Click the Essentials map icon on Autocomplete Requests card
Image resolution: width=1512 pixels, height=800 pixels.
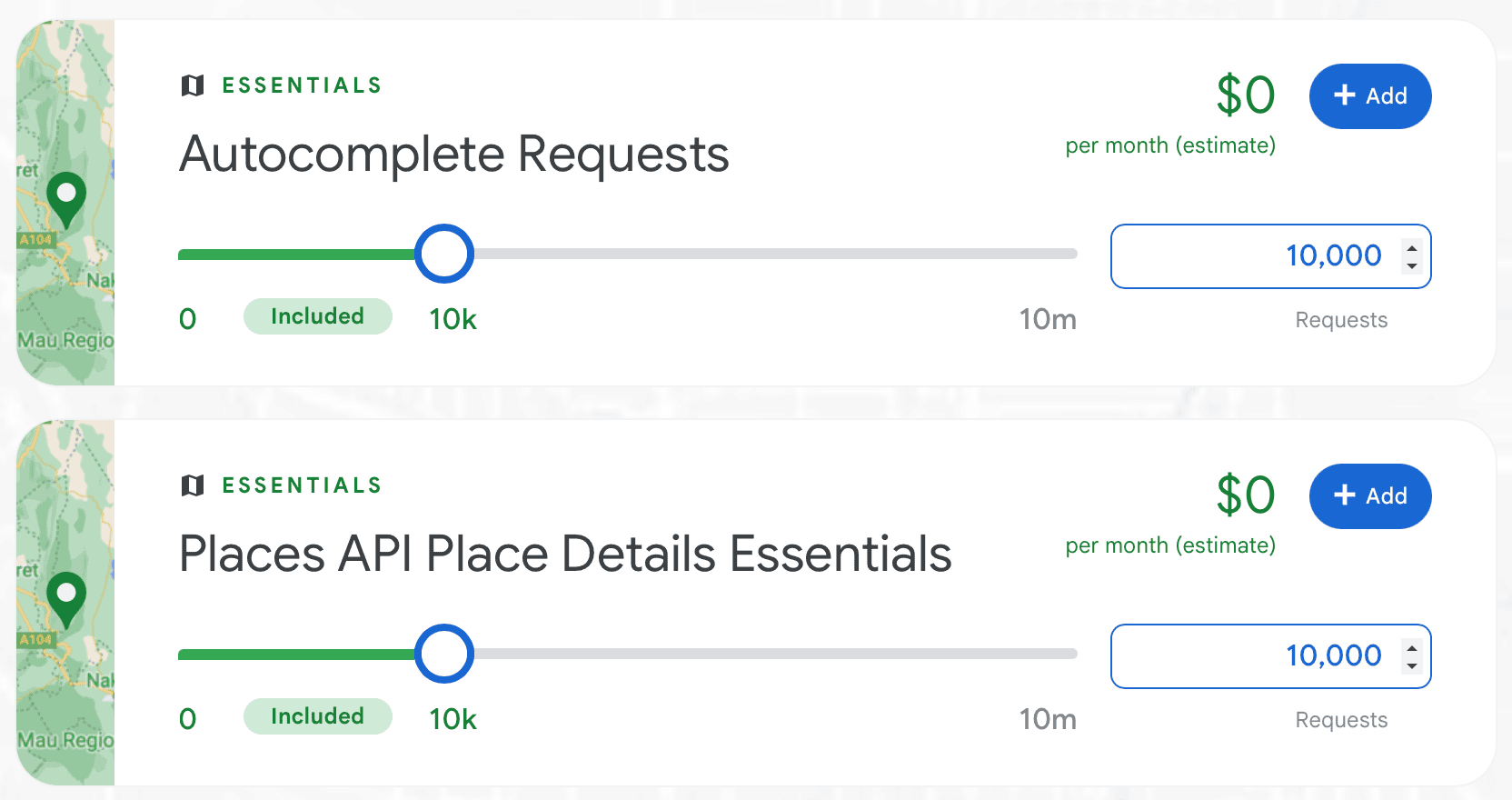[x=192, y=85]
